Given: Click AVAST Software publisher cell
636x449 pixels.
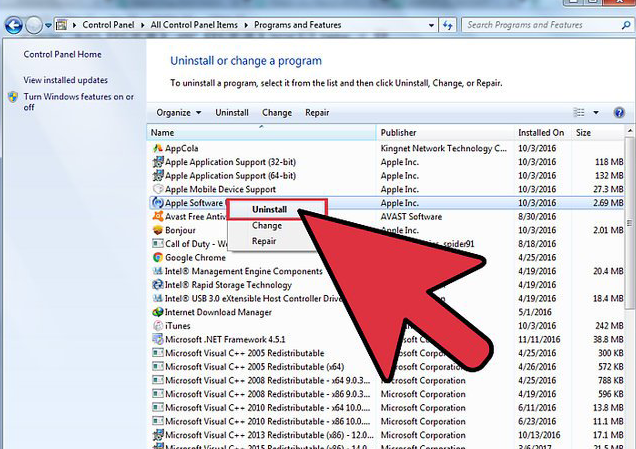Looking at the screenshot, I should pyautogui.click(x=411, y=217).
